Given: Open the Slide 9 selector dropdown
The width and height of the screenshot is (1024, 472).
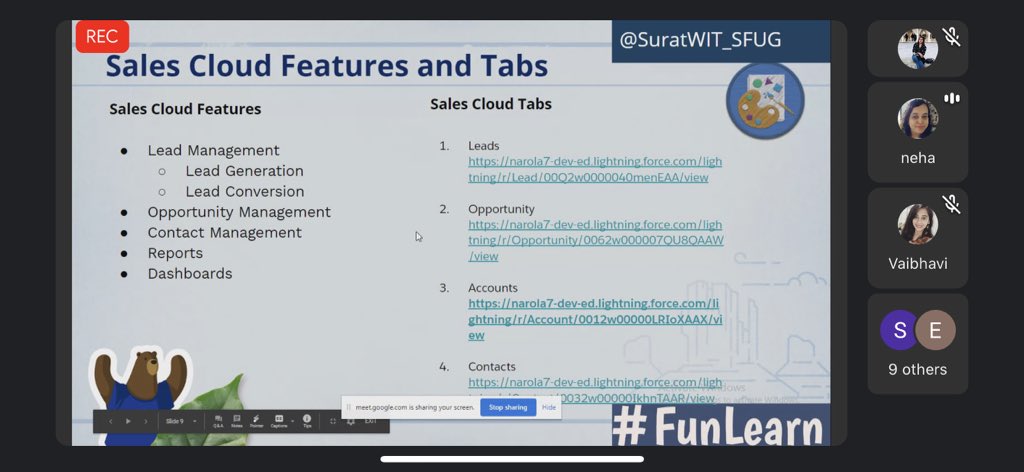Looking at the screenshot, I should pos(181,422).
